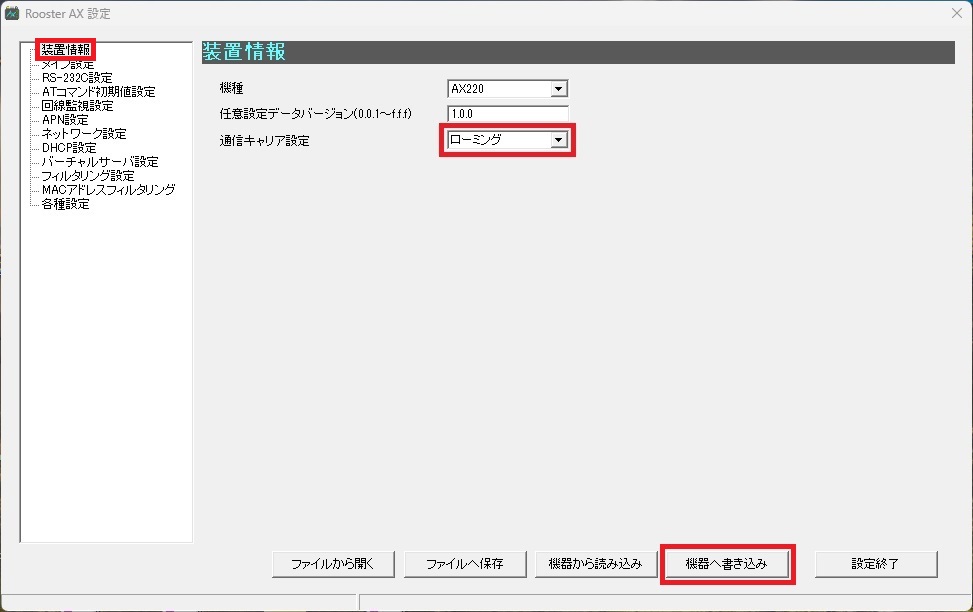Select 装置情報 in the settings tree
The image size is (973, 612).
click(66, 50)
